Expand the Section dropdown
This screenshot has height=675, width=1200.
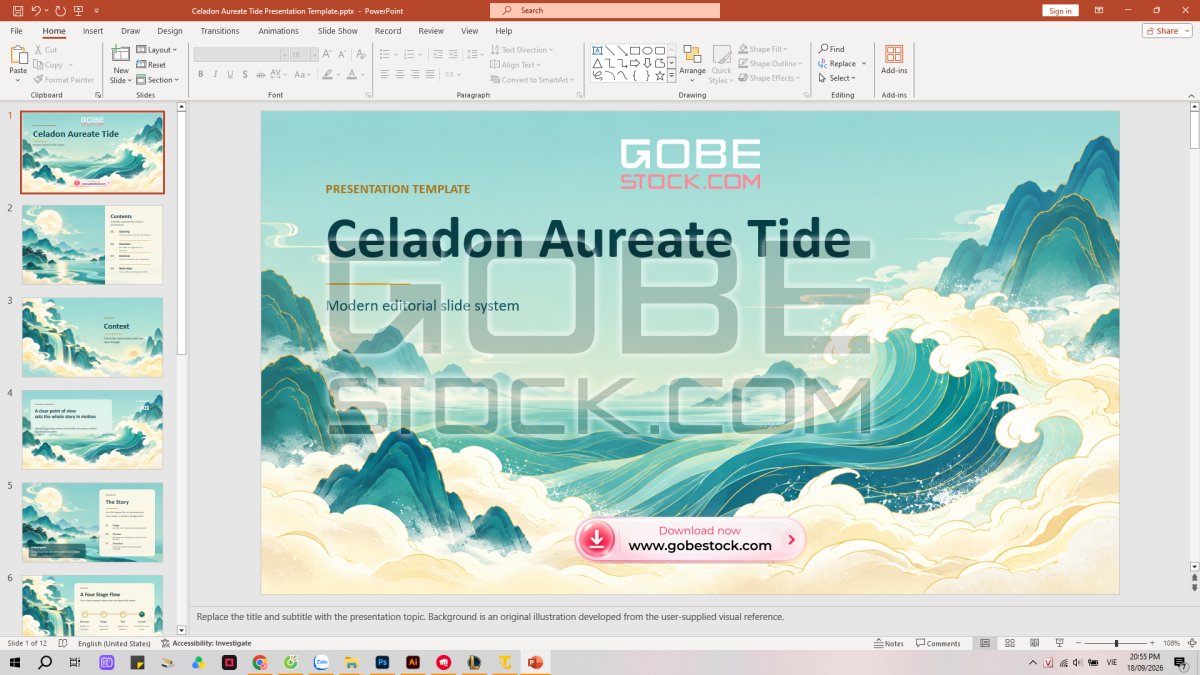157,80
